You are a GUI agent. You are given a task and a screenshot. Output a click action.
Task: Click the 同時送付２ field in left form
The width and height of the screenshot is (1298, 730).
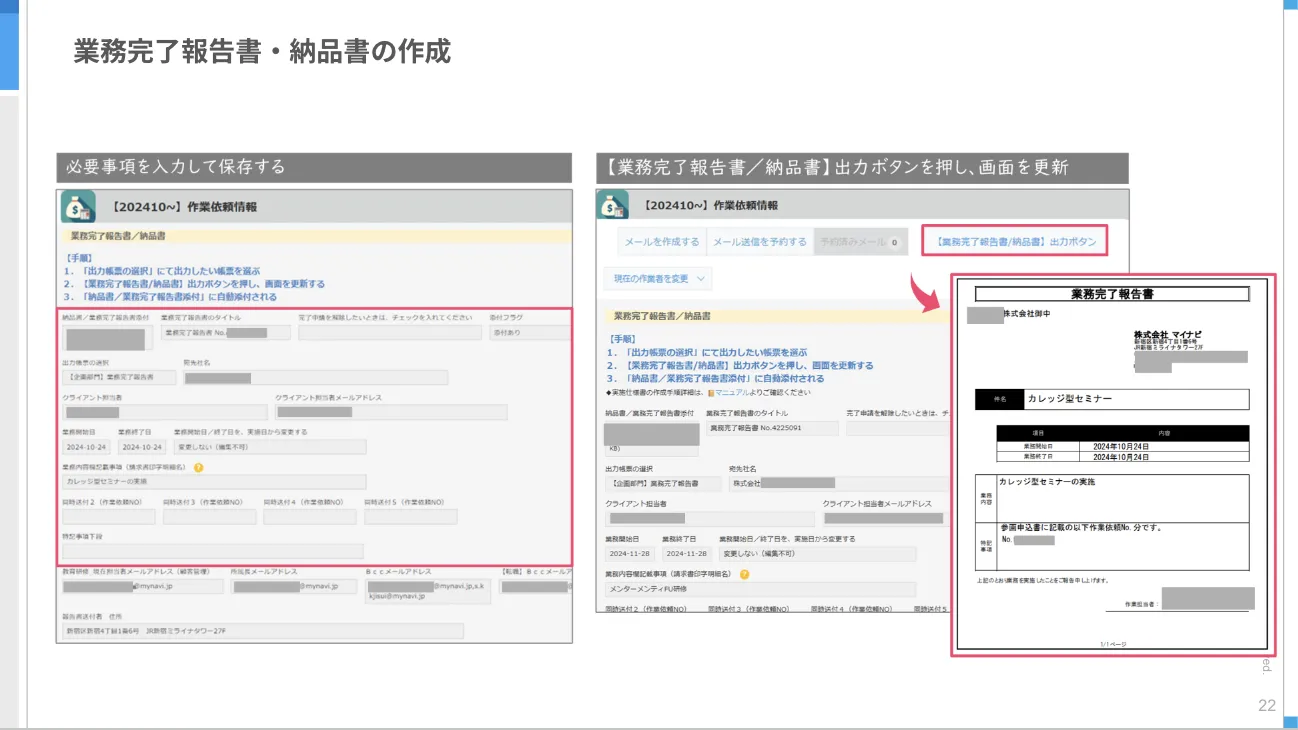click(109, 517)
